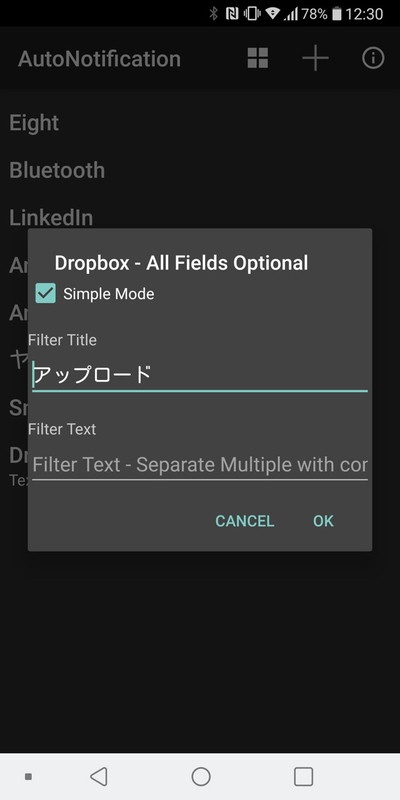
Task: Tap the Wi-Fi status icon
Action: [x=272, y=14]
